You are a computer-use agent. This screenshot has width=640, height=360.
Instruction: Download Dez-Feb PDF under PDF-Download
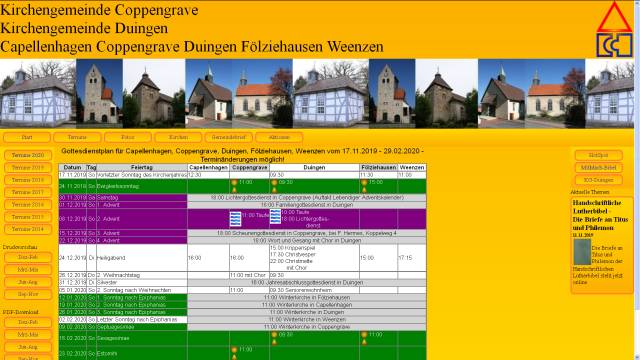[28, 322]
